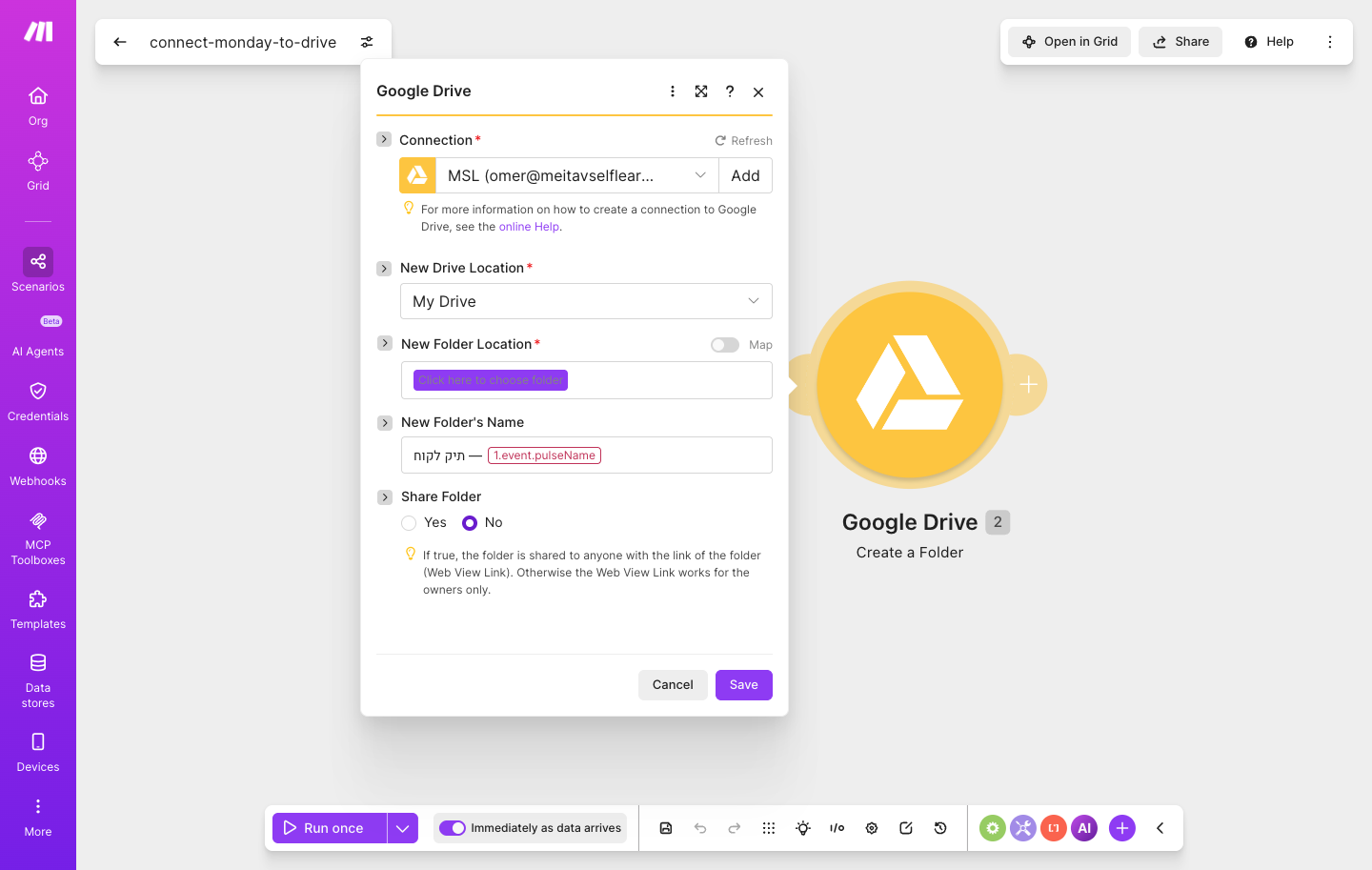Open the Help menu

click(1269, 42)
